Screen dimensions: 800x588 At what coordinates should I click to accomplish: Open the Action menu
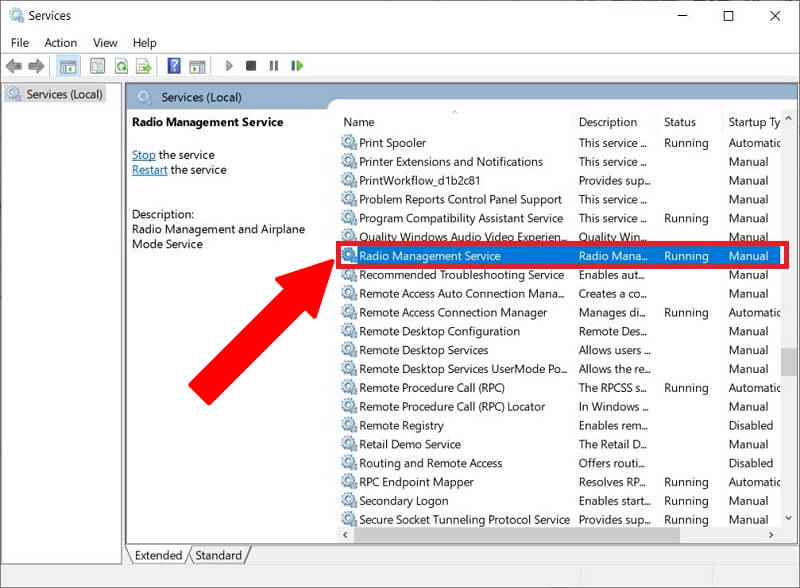pos(61,42)
